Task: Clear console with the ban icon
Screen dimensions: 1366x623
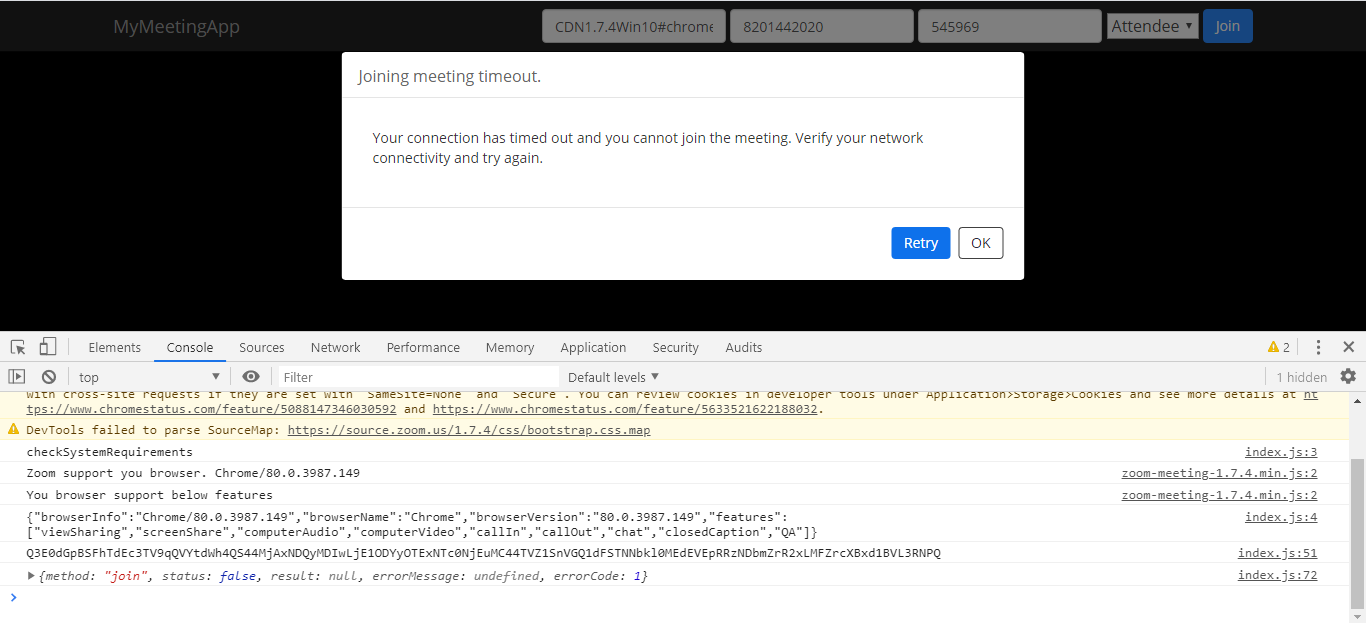Action: [48, 377]
